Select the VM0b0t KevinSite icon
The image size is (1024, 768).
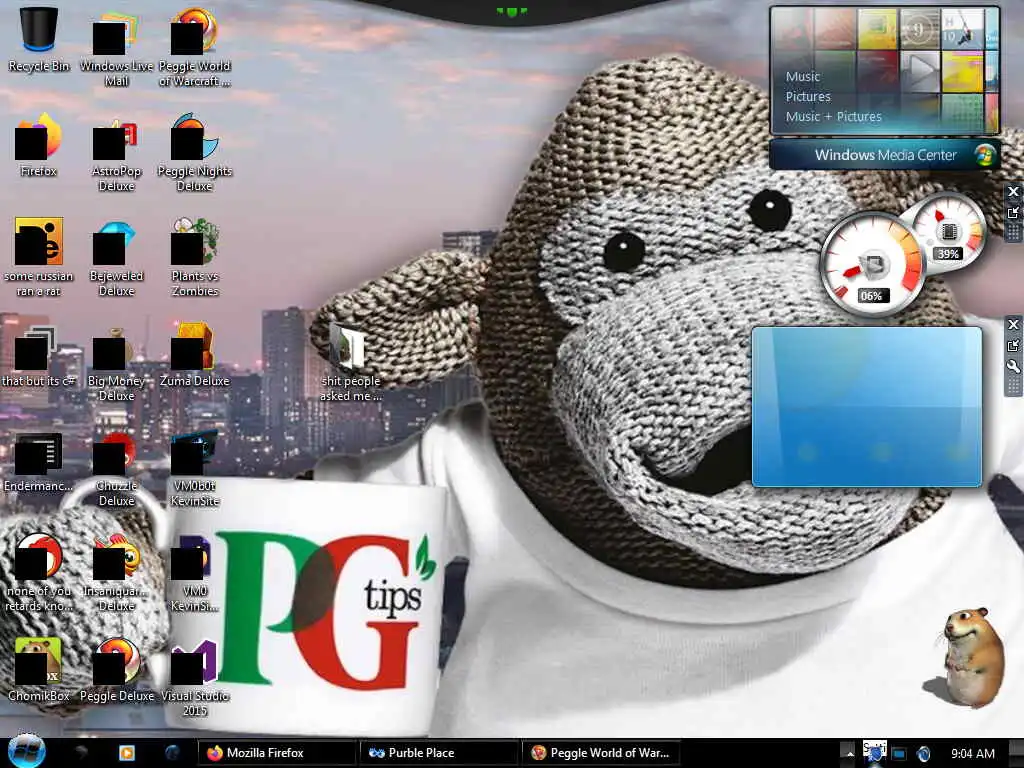[195, 467]
